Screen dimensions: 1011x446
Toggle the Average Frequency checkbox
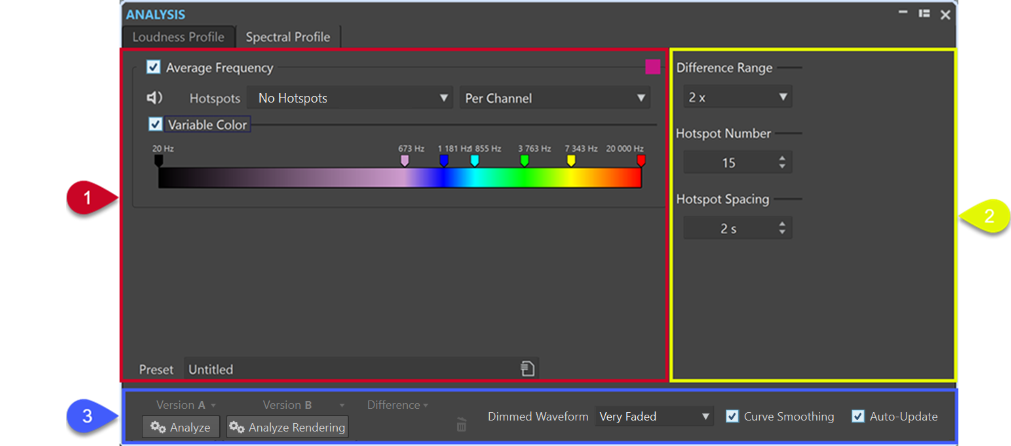154,68
